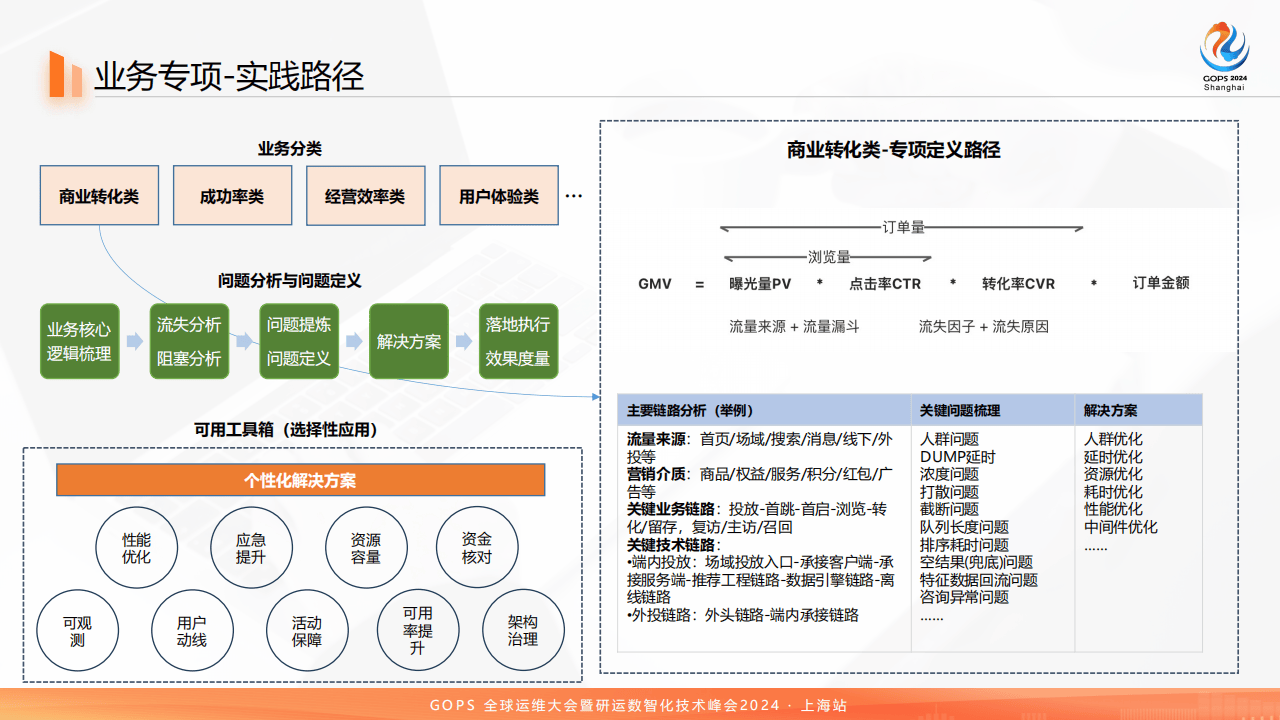1280x720 pixels.
Task: Enable the 成功率类 category box
Action: (x=232, y=195)
